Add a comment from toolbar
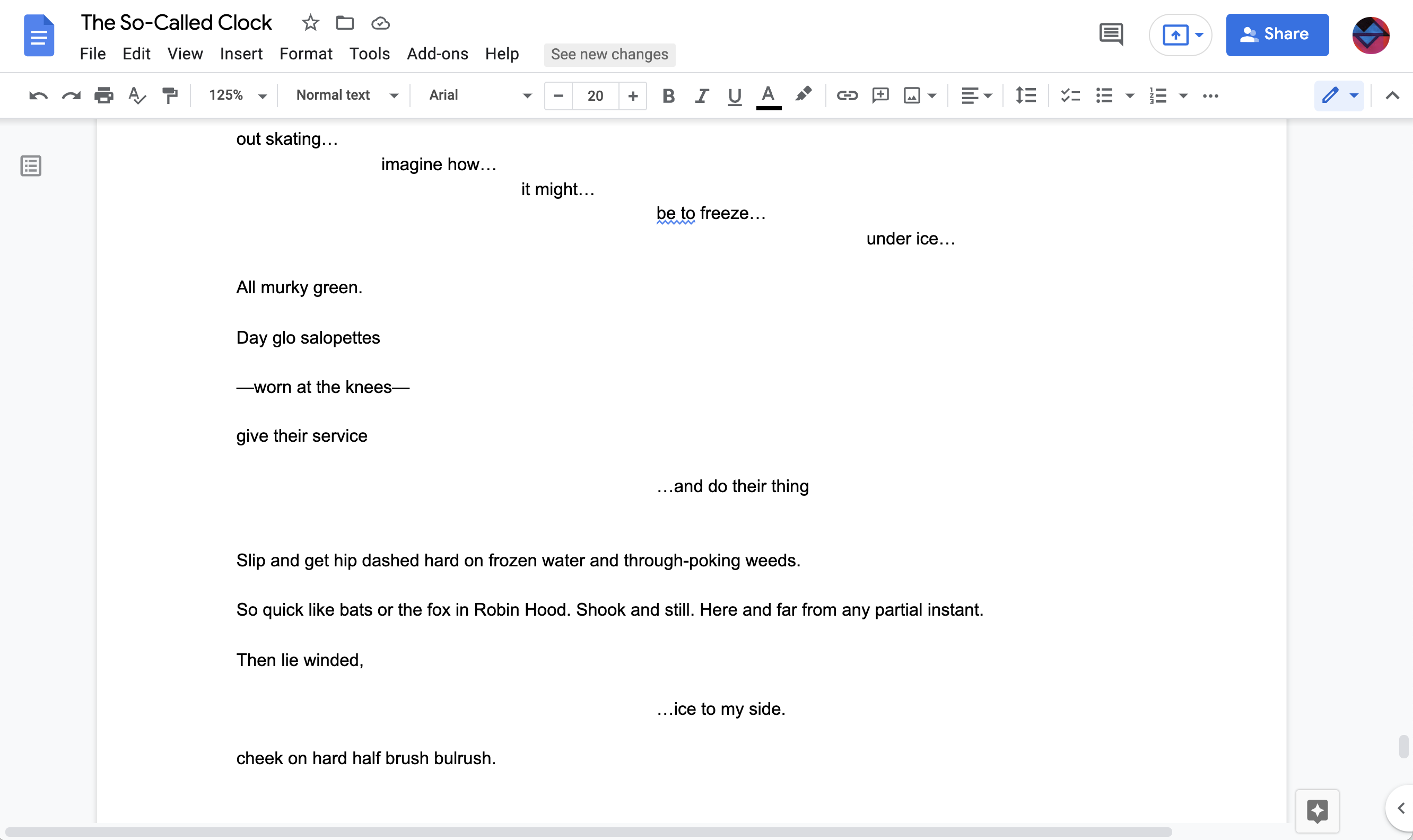Screen dimensions: 1413x840 [880, 95]
